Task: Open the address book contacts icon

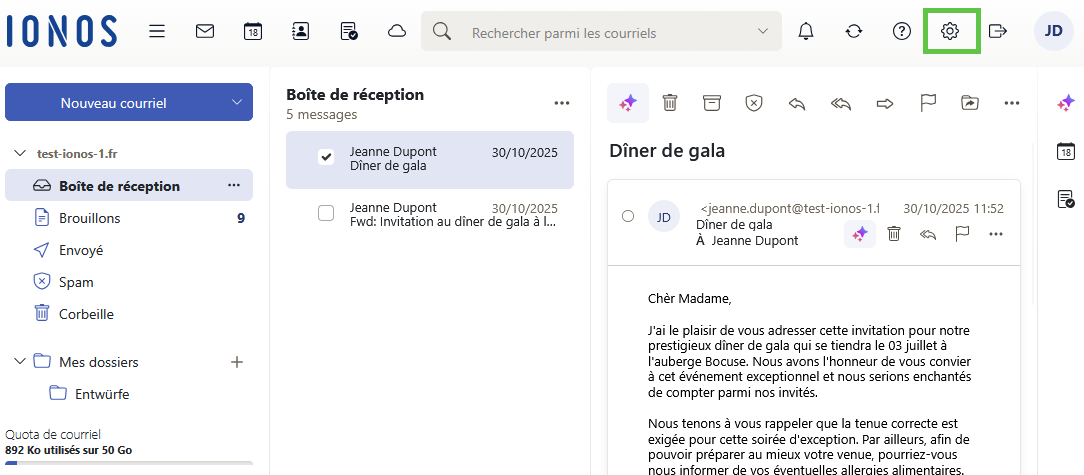Action: [x=301, y=31]
